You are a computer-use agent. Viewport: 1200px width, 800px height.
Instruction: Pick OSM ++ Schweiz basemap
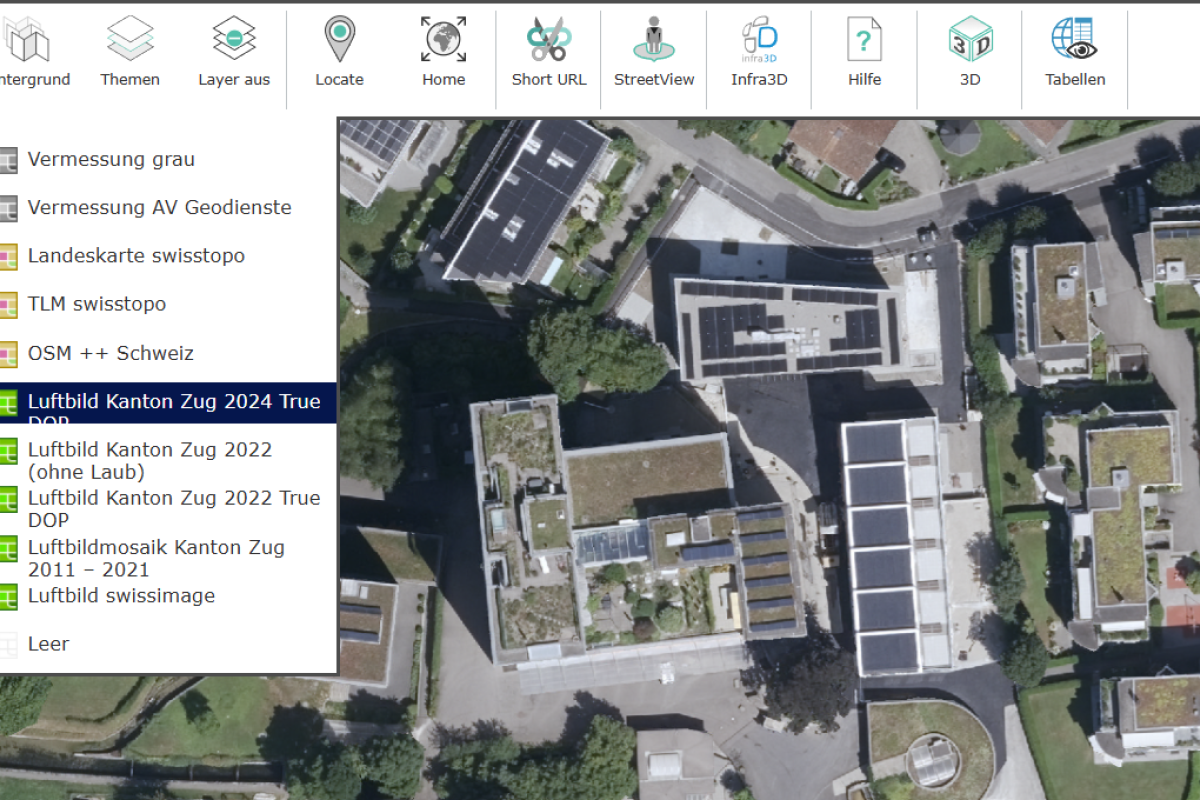[x=111, y=353]
